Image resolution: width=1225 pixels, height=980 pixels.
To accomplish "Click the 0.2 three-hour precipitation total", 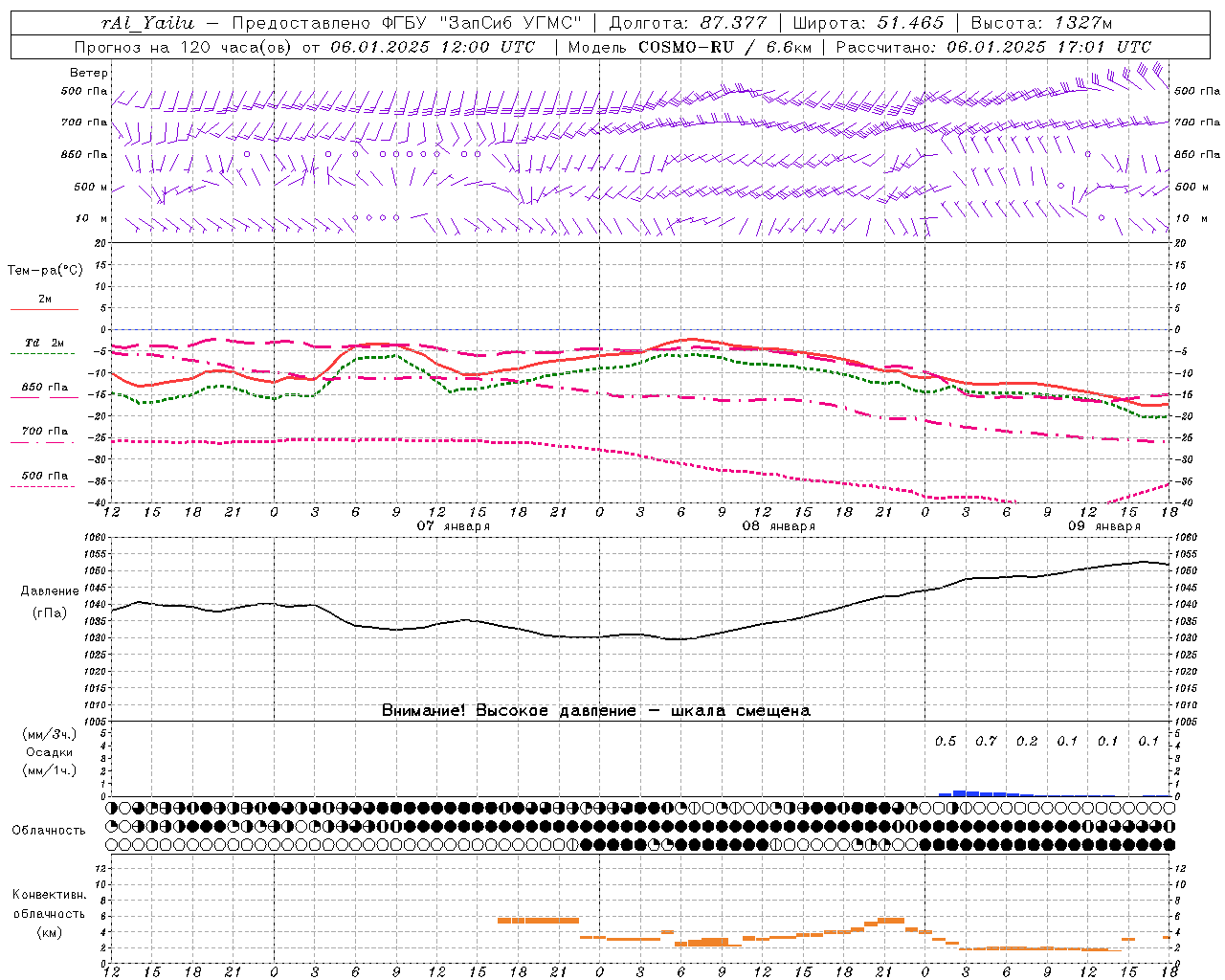I will 1027,741.
